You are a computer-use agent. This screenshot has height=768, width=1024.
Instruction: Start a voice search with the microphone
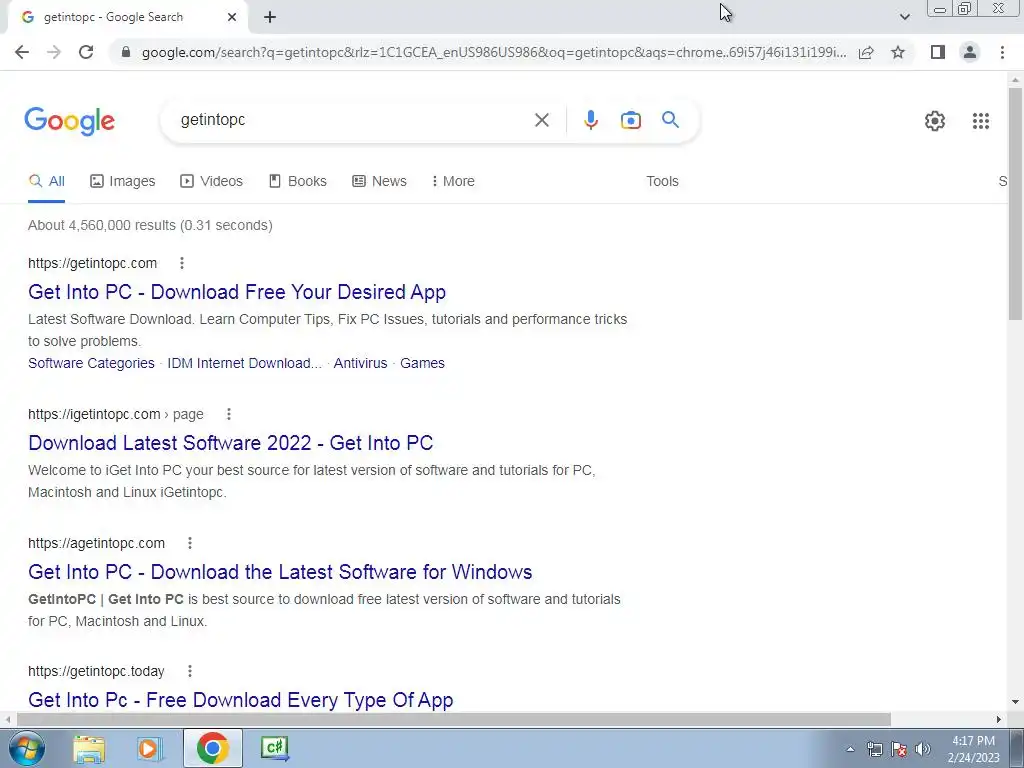[590, 120]
